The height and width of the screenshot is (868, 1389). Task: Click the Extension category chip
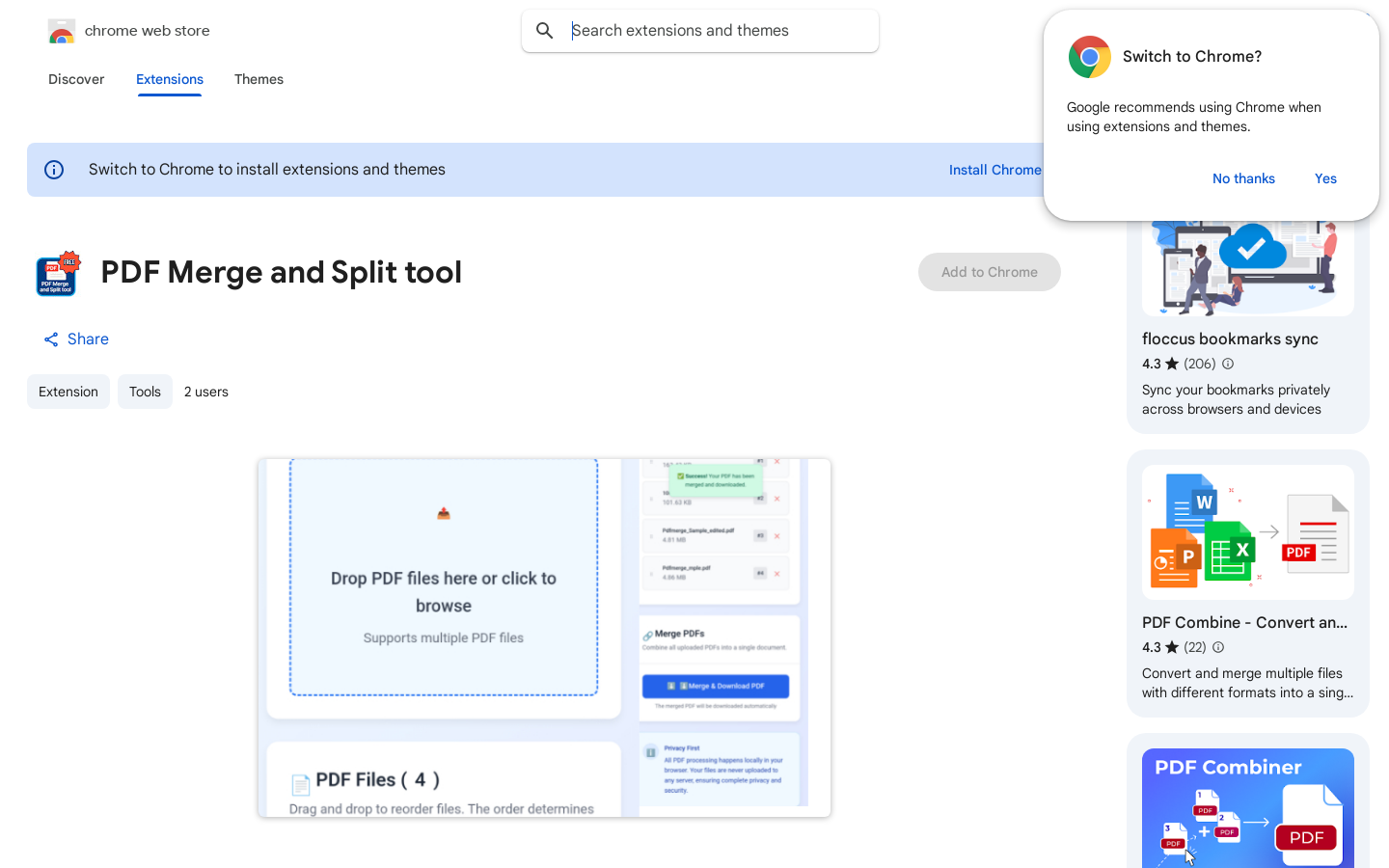click(68, 392)
